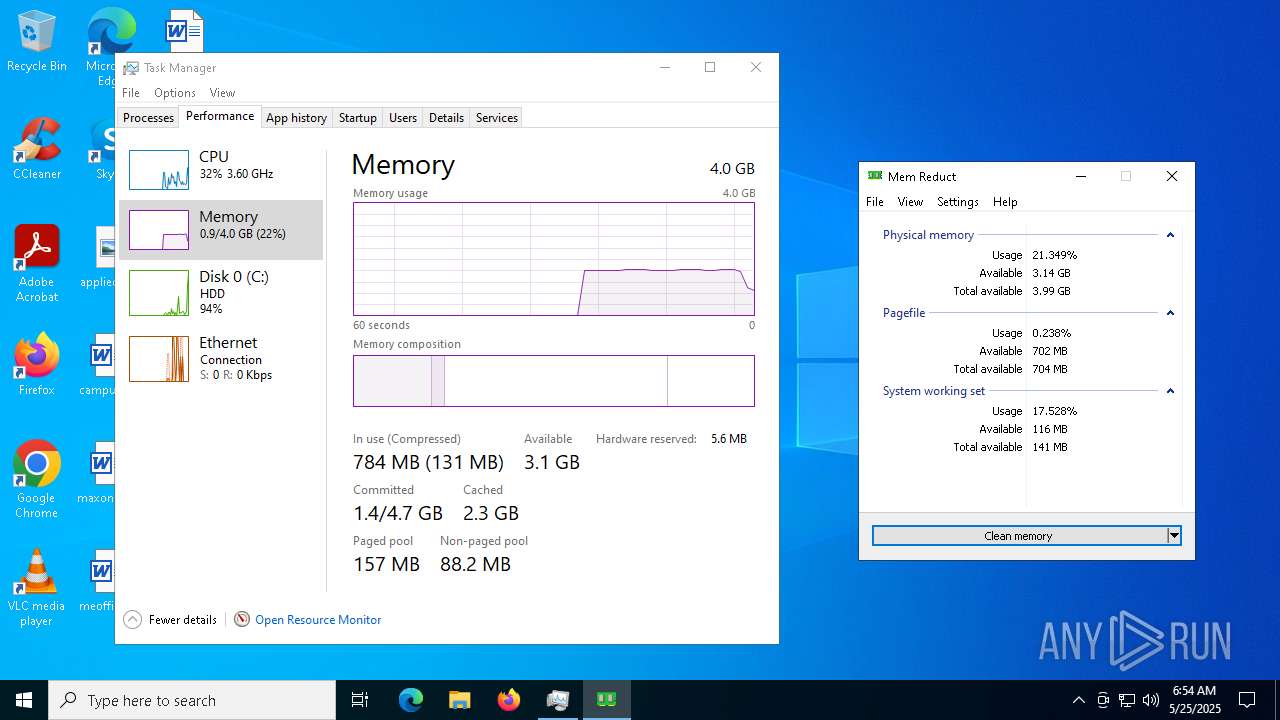Click the Physical memory usage value 21.349%
1280x720 pixels.
(x=1054, y=255)
